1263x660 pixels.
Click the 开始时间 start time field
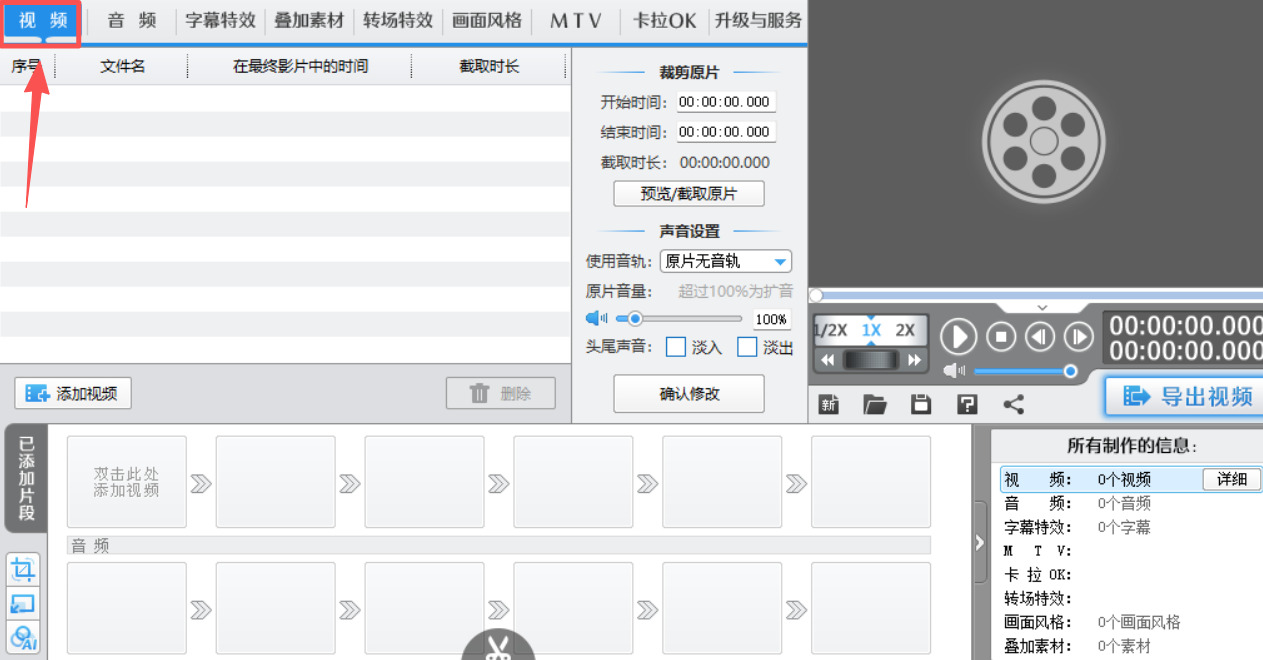point(725,101)
